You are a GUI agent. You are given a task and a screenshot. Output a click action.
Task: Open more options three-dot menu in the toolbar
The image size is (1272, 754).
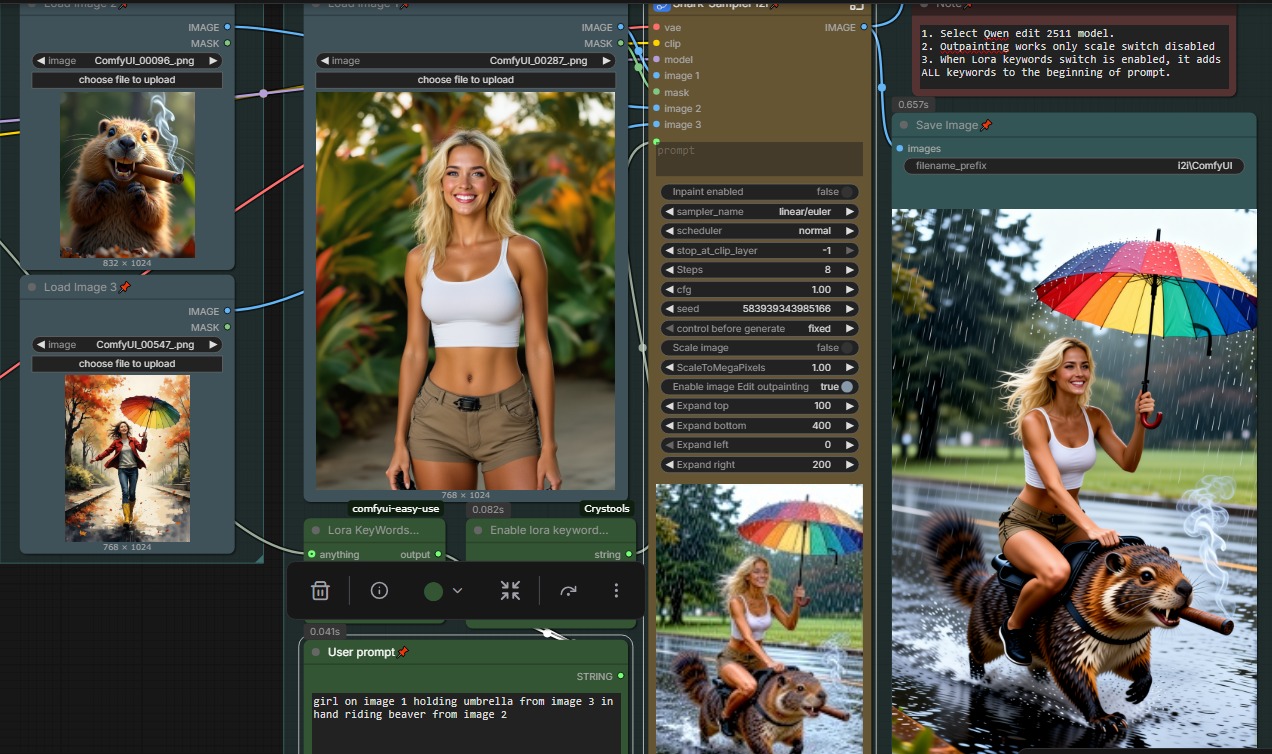click(616, 591)
